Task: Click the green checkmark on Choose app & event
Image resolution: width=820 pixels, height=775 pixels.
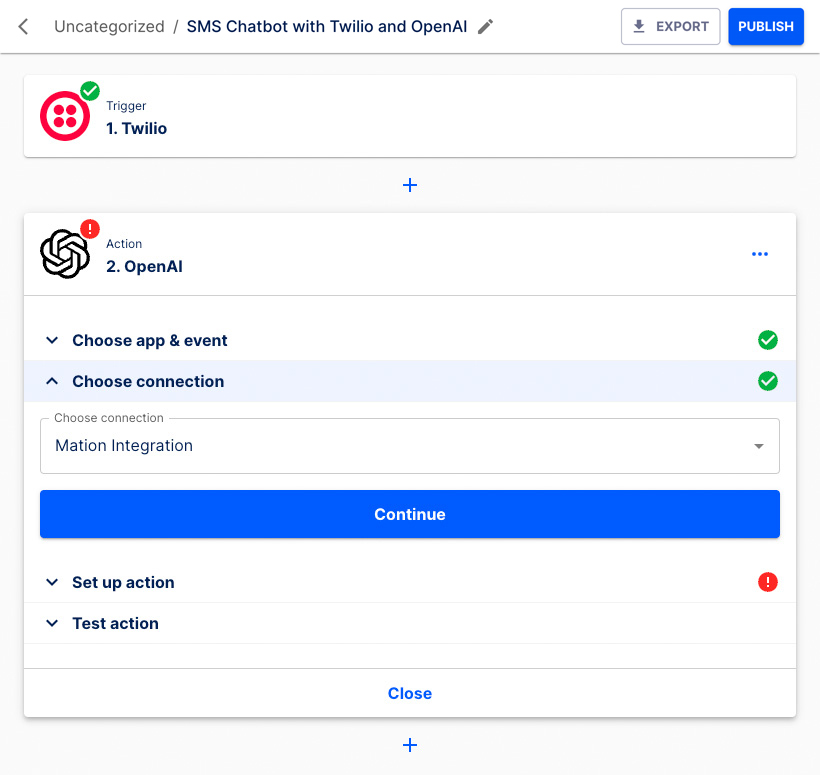Action: tap(768, 340)
